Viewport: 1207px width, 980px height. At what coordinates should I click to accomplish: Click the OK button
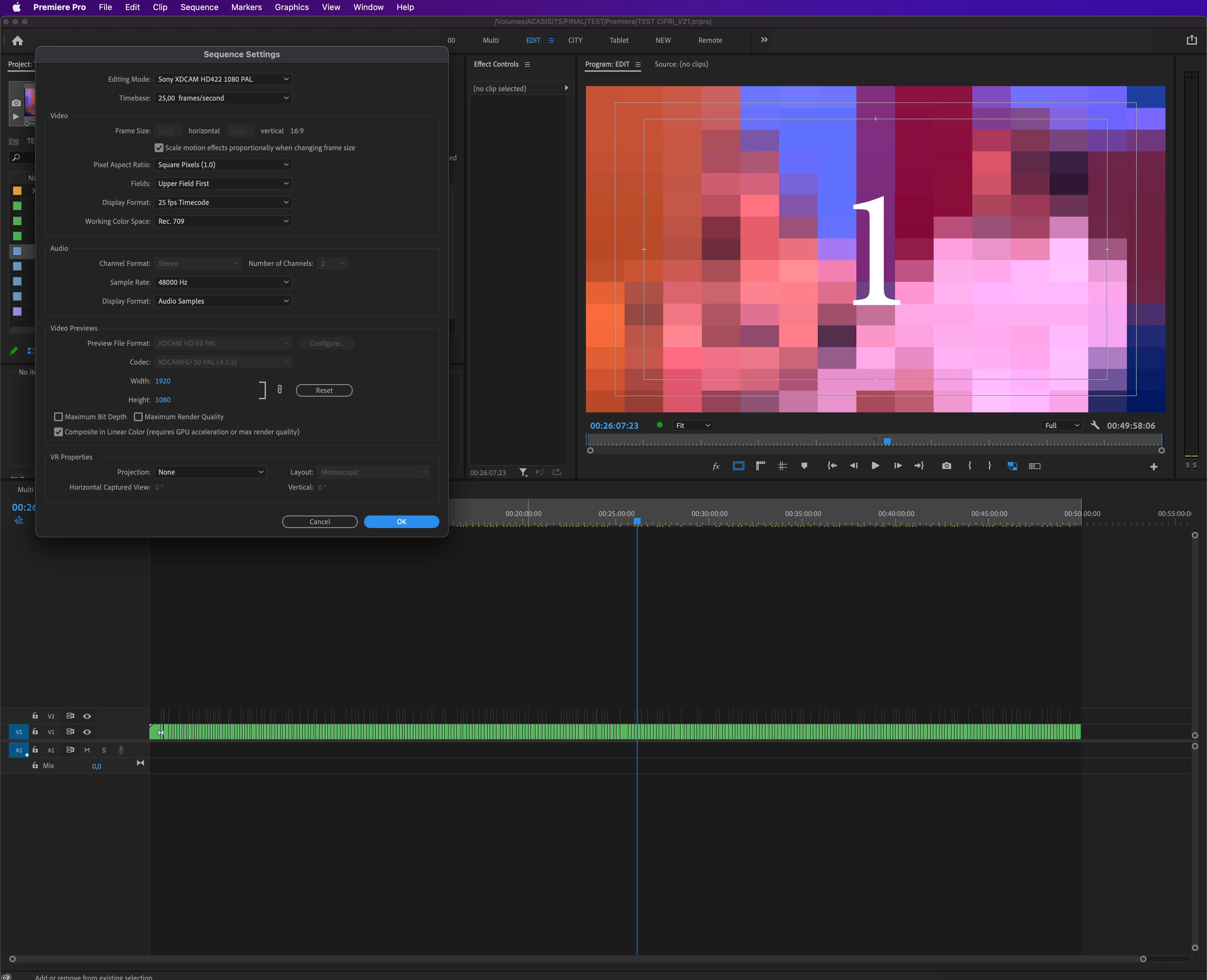click(401, 522)
